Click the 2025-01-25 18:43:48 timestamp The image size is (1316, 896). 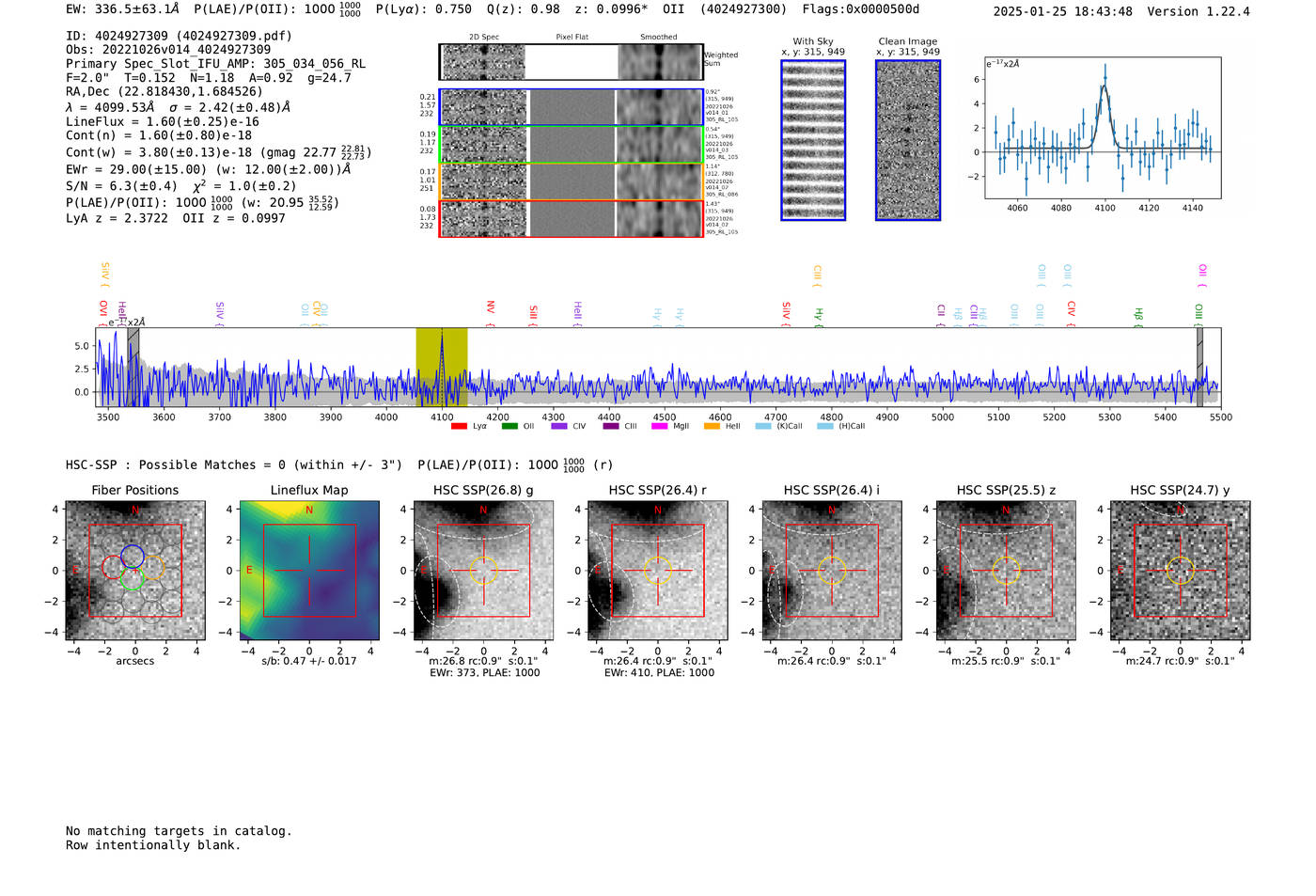(x=1063, y=11)
